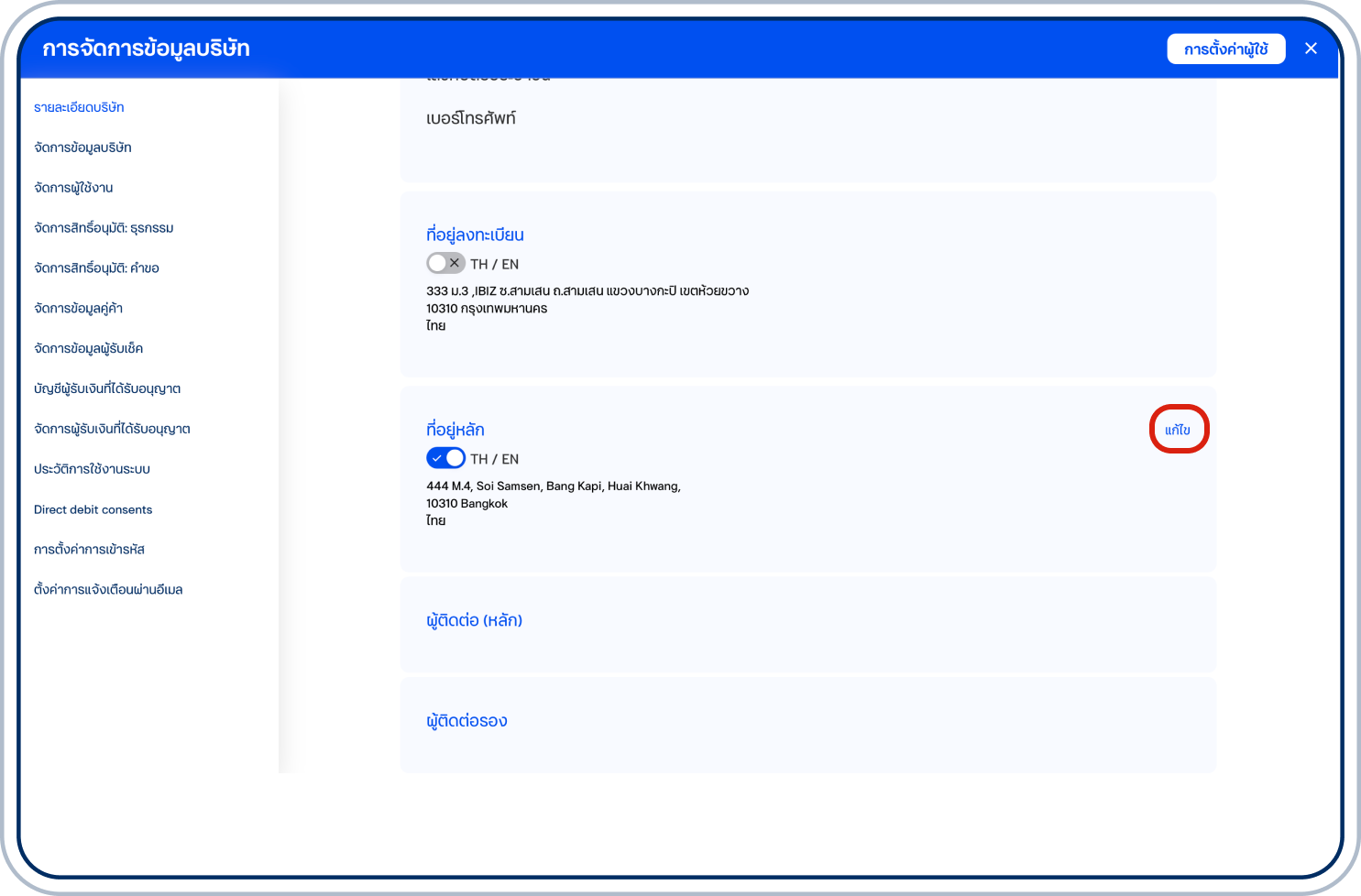Select จัดการผู้รับเงินที่ได้รับอนุญาต item
Image resolution: width=1361 pixels, height=896 pixels.
112,429
